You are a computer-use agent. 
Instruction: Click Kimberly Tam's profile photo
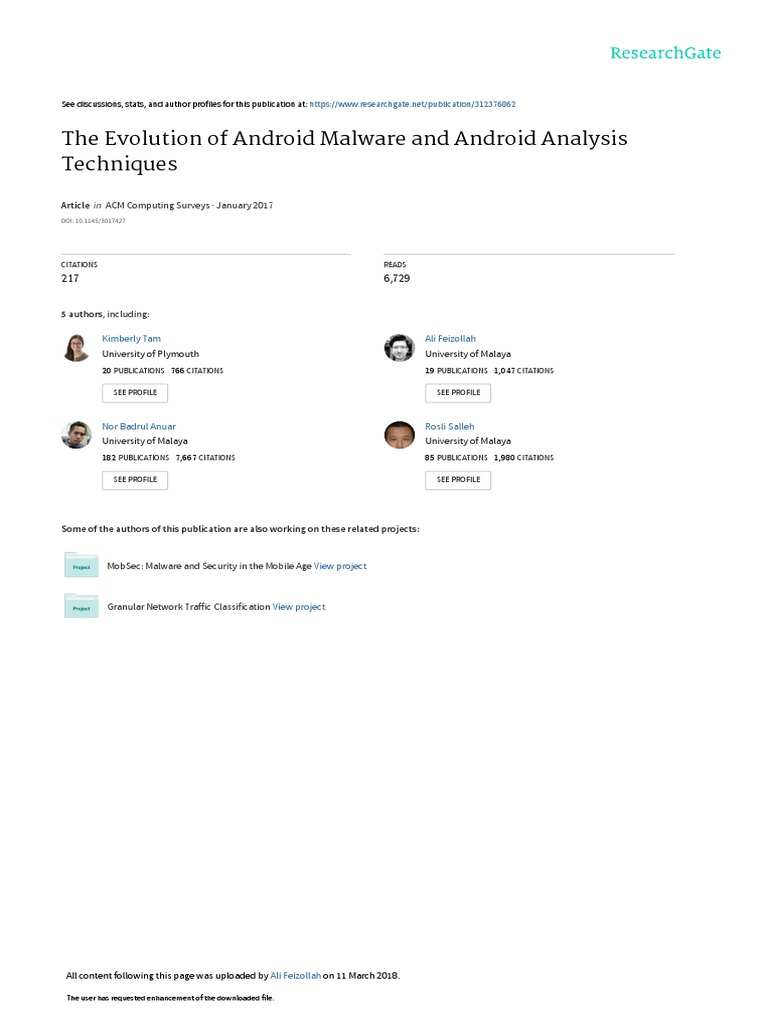point(76,347)
